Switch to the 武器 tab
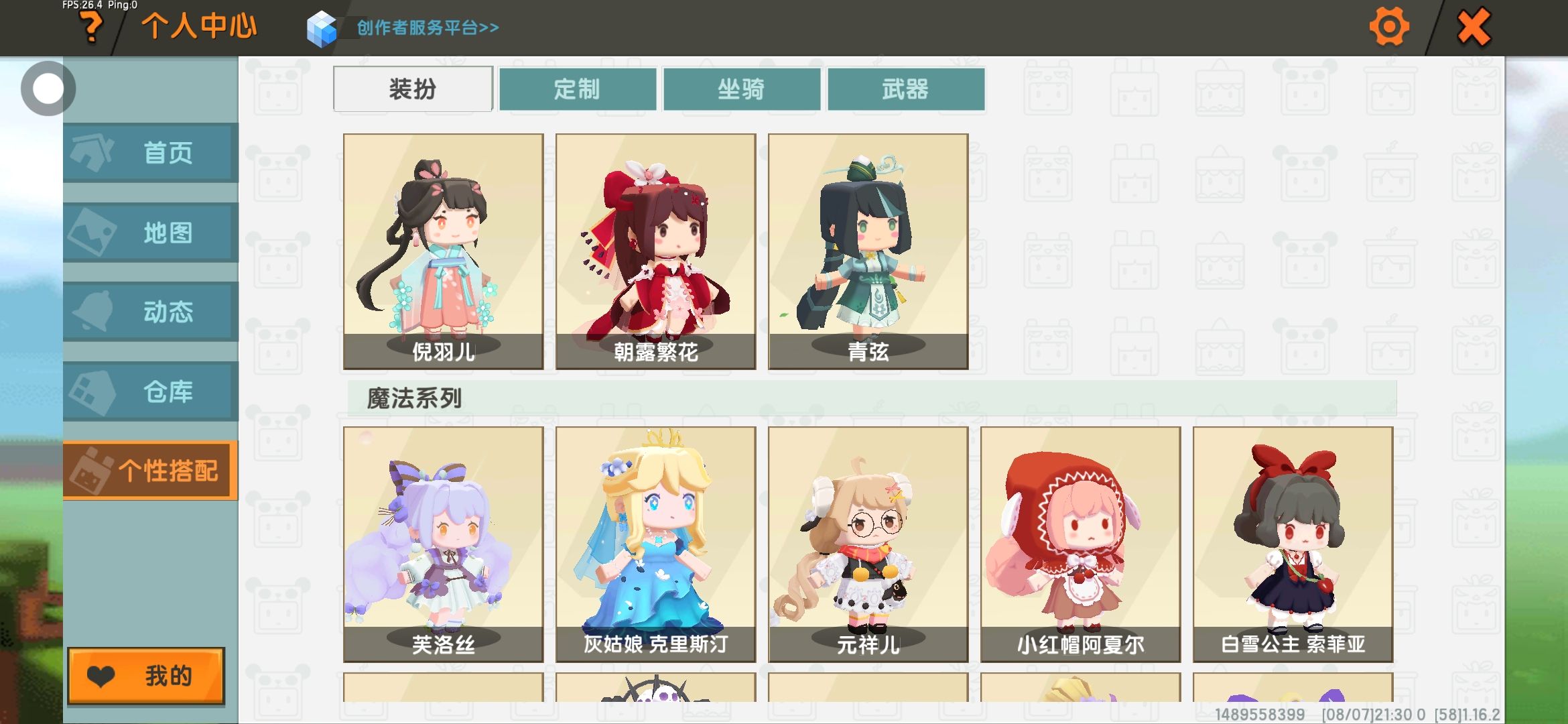The width and height of the screenshot is (1568, 724). (905, 89)
